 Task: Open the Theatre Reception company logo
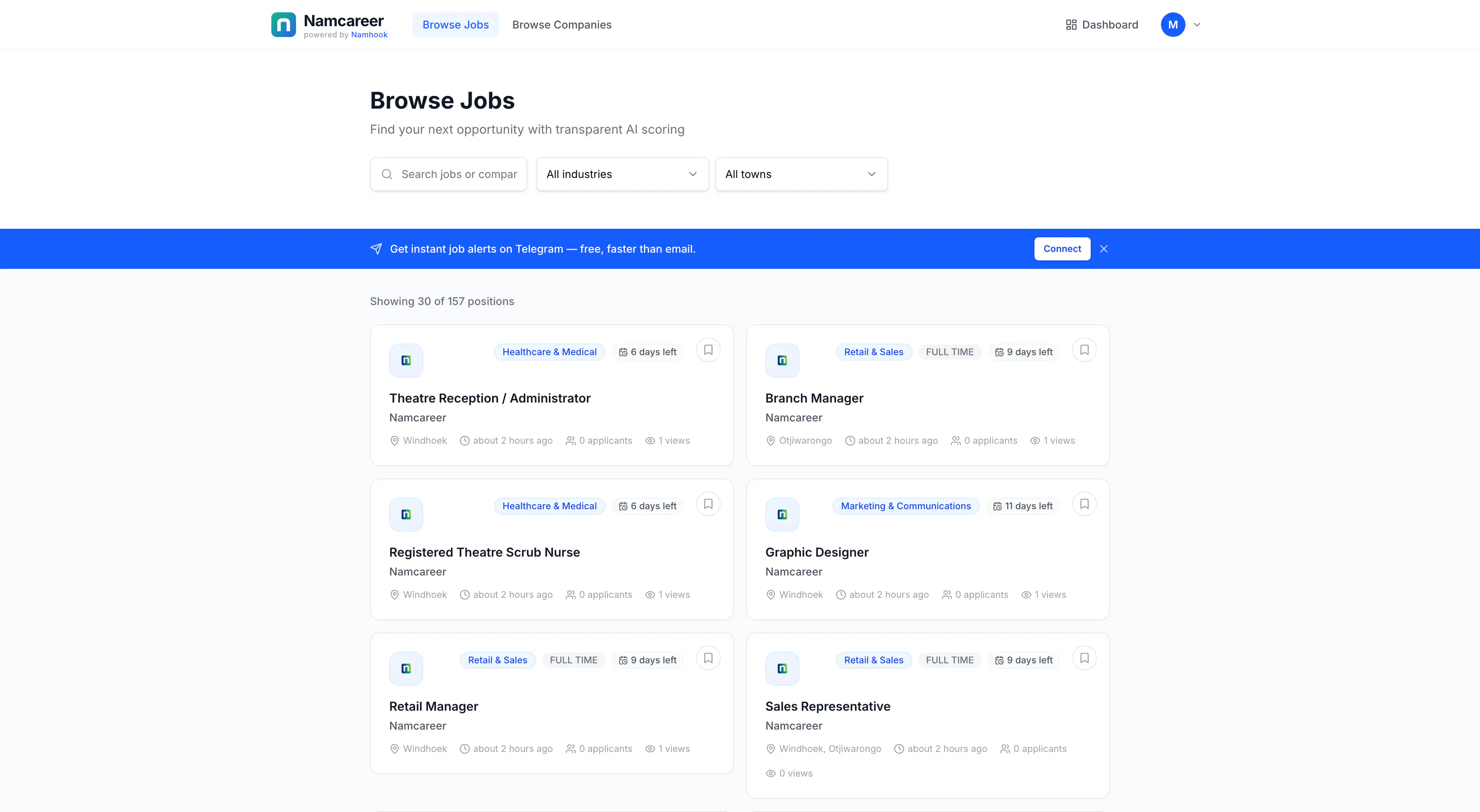click(405, 360)
